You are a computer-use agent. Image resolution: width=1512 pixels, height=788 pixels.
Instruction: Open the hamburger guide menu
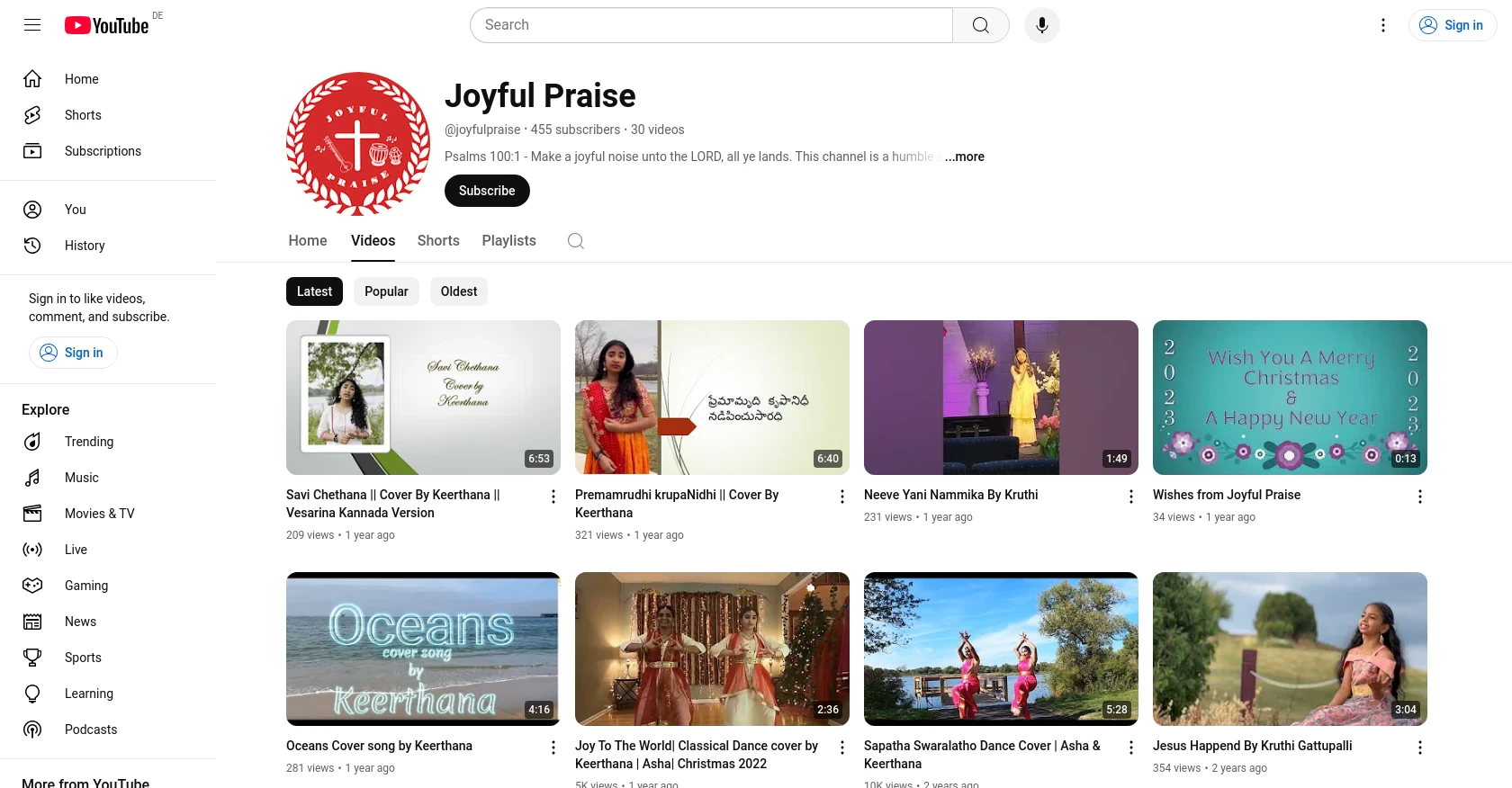pos(32,25)
